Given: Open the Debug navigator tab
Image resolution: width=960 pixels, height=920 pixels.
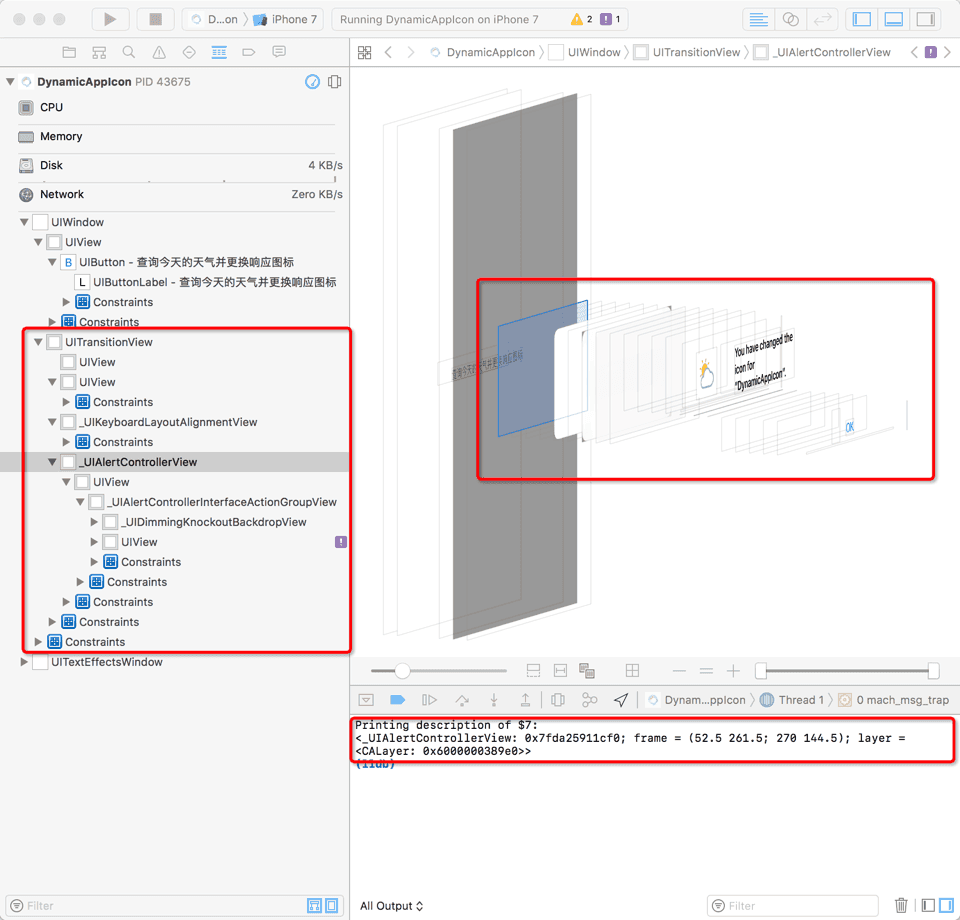Looking at the screenshot, I should (x=219, y=52).
